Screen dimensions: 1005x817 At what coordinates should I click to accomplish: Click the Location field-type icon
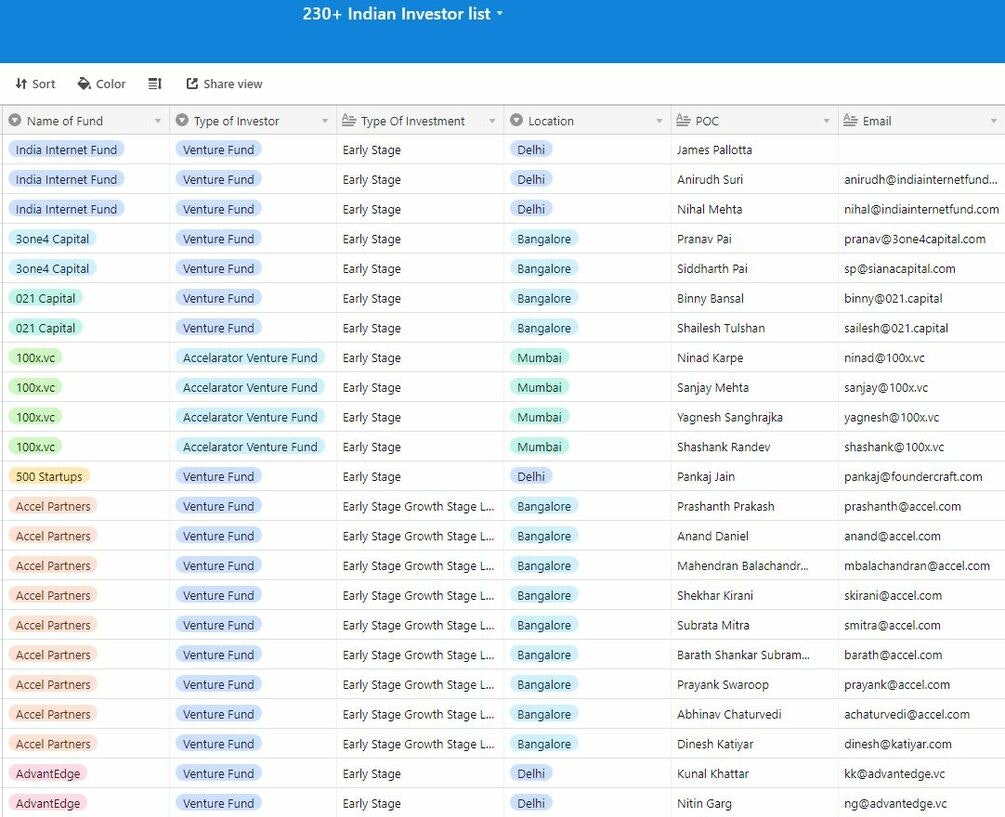[x=517, y=120]
